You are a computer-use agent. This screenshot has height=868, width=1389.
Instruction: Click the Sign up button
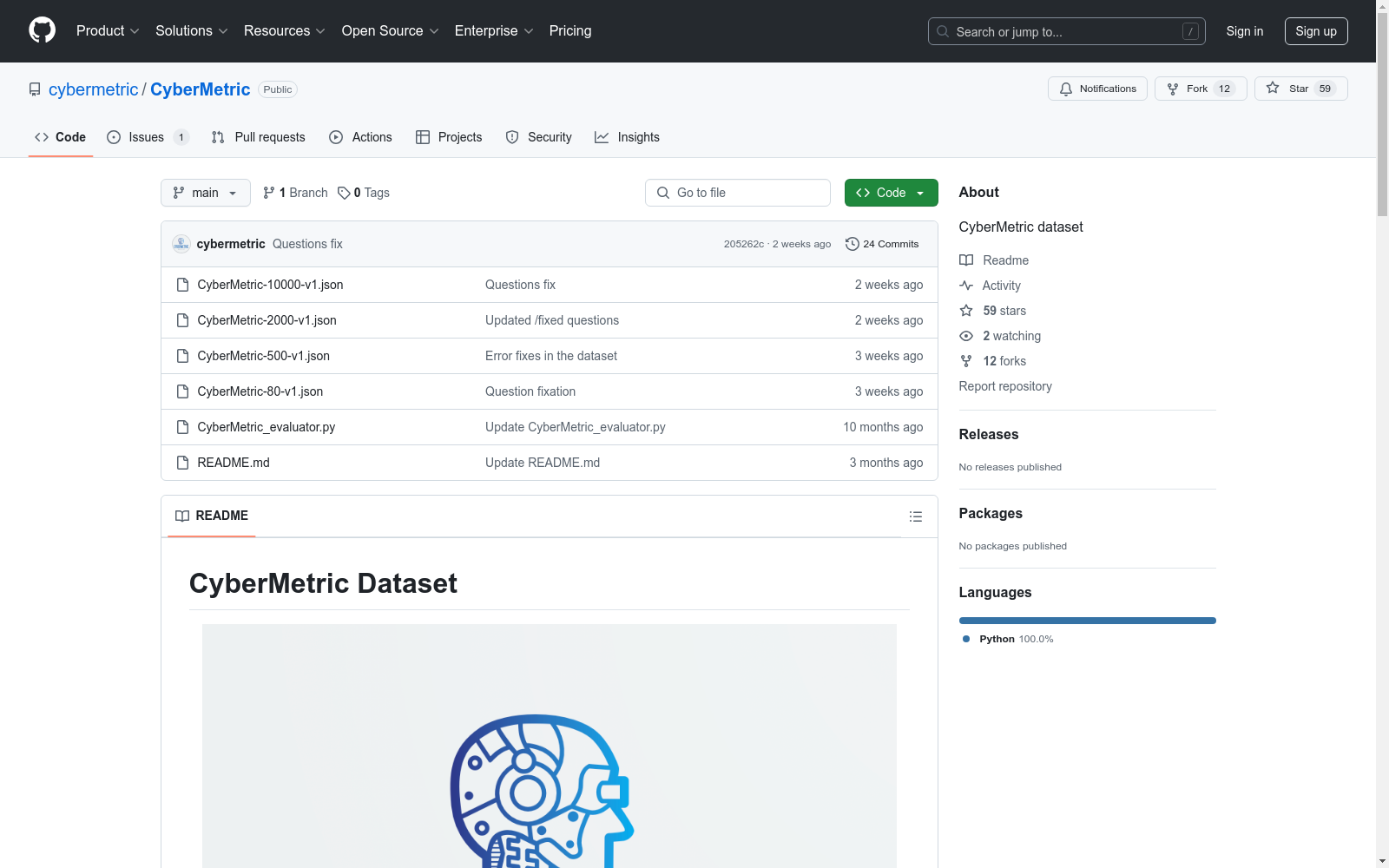(x=1316, y=31)
